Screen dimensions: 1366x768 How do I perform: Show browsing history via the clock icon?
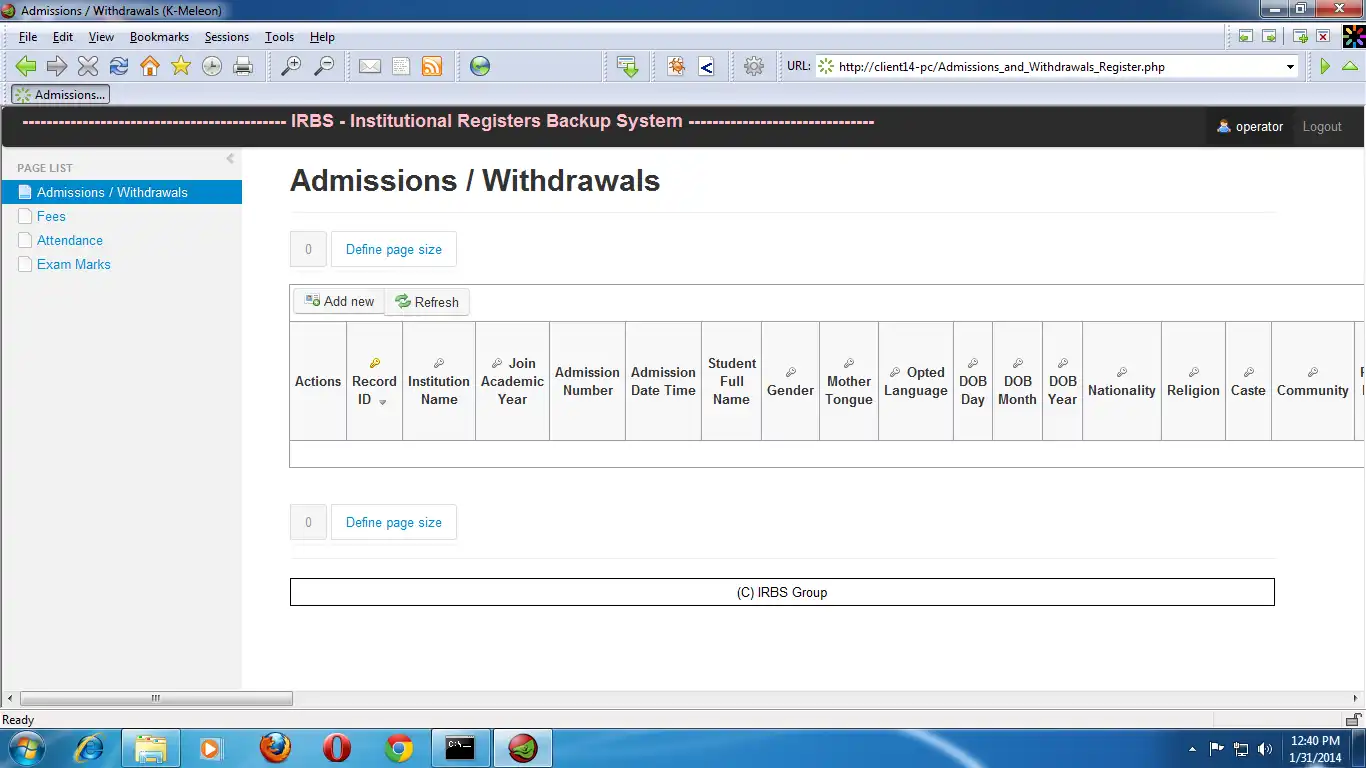[x=212, y=66]
